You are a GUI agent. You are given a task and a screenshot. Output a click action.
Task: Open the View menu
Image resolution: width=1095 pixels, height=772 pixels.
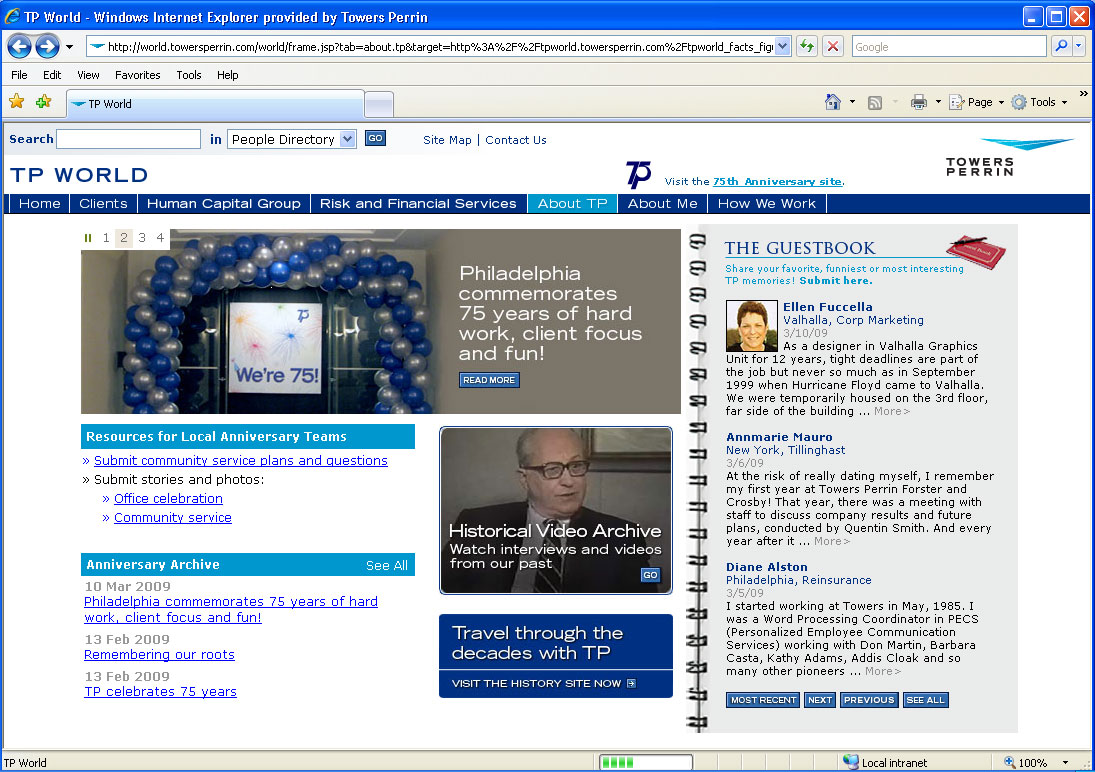tap(88, 75)
